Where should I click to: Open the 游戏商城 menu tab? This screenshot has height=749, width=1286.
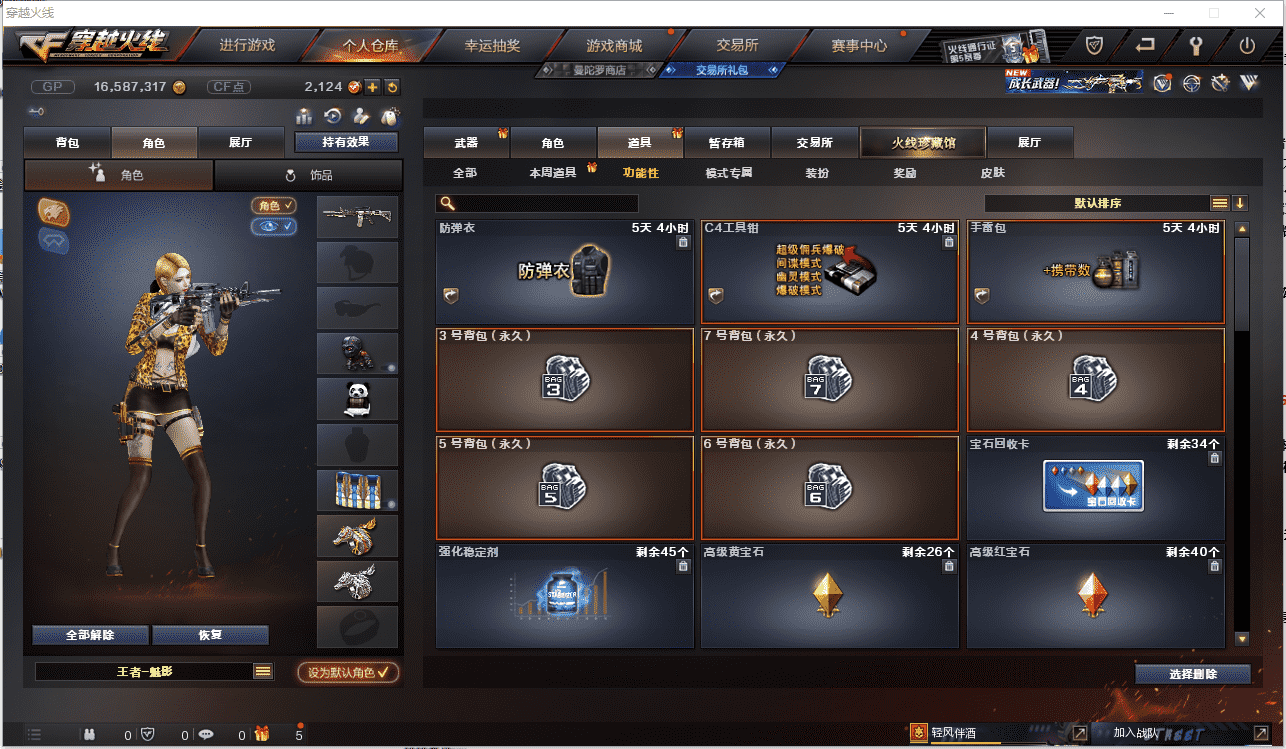pyautogui.click(x=614, y=45)
